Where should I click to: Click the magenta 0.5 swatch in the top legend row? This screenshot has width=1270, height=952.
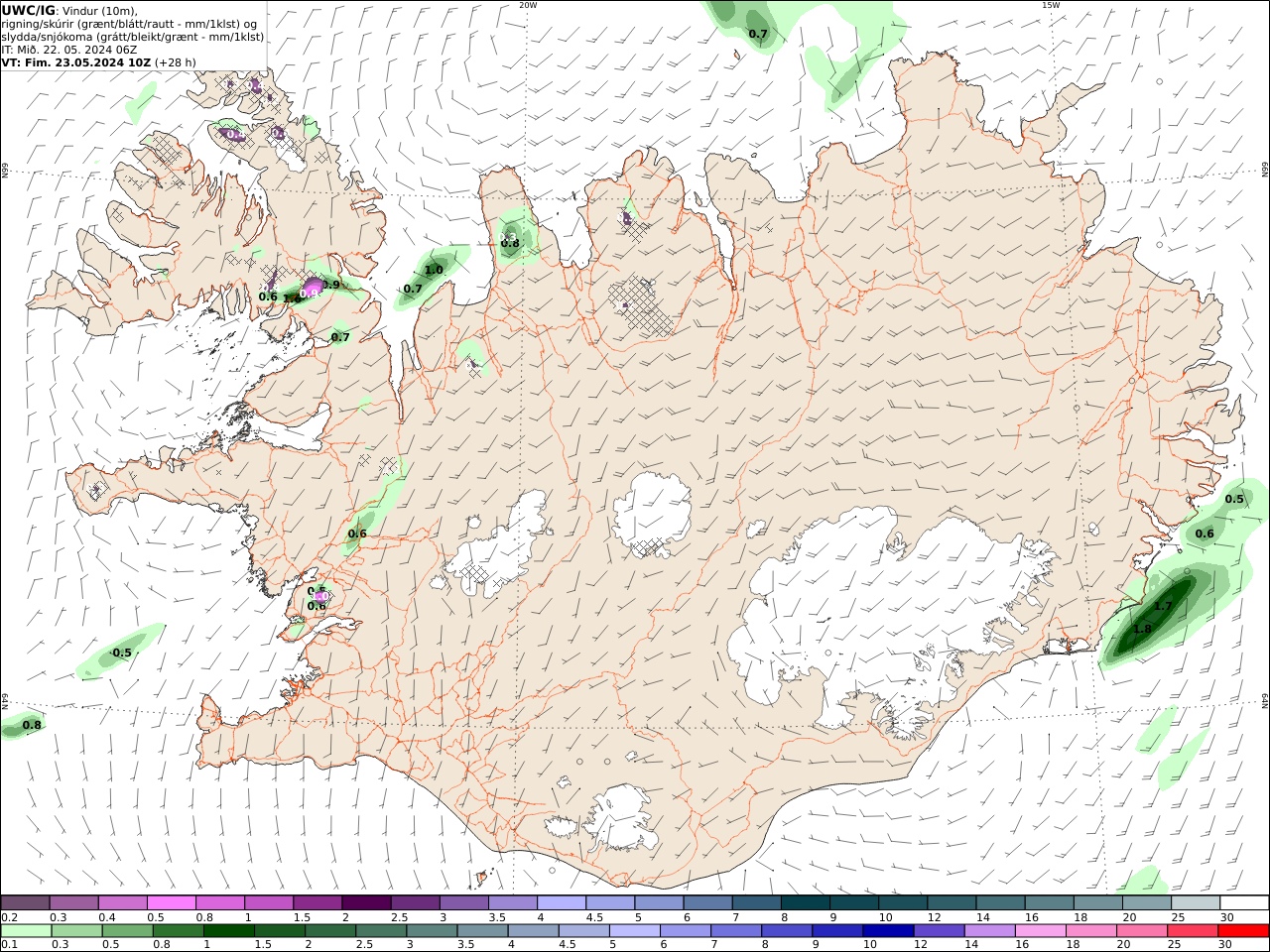pos(172,902)
